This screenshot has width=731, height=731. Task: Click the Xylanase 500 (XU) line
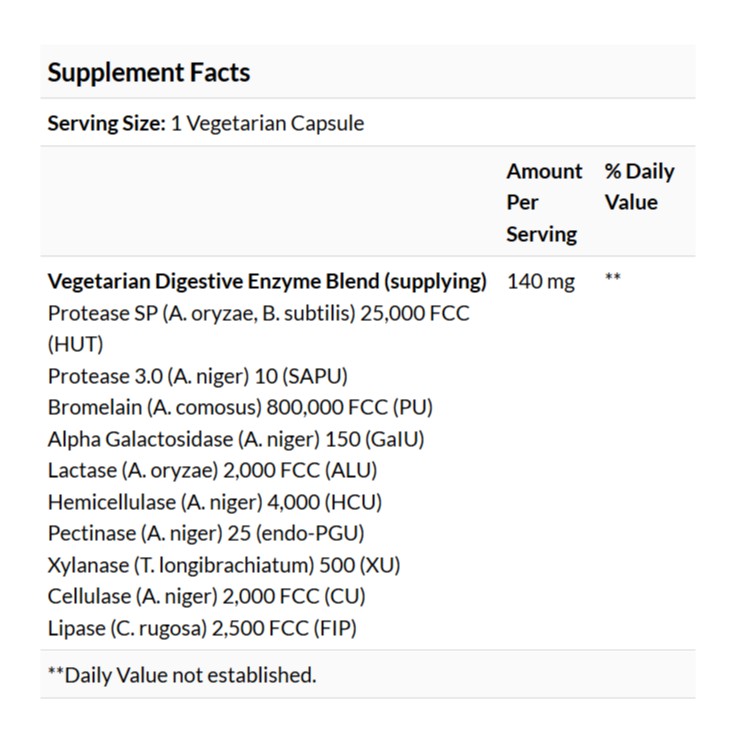coord(224,565)
